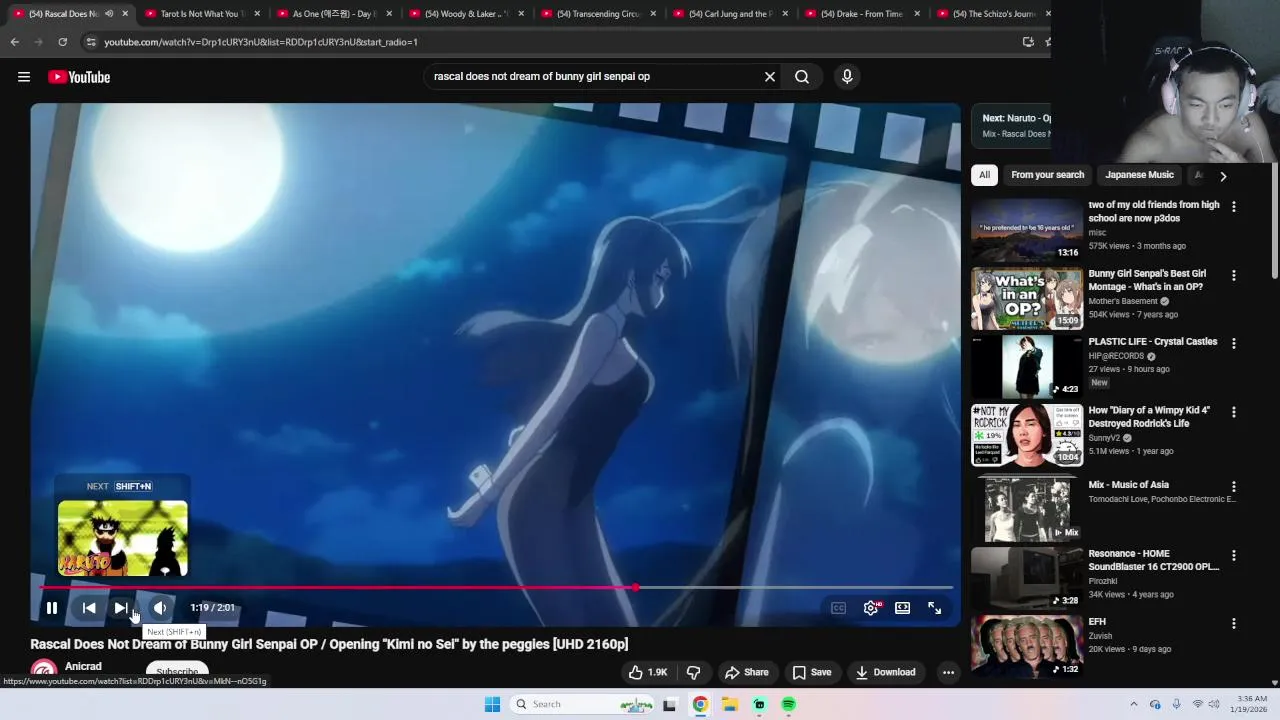1280x720 pixels.
Task: Dislike this video
Action: click(693, 672)
